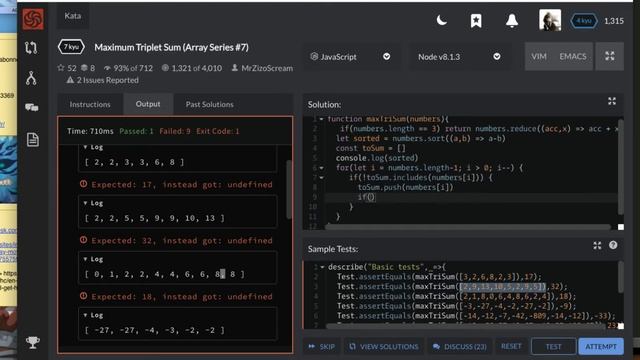Open author MrZizoScream's profile
Screen dimensions: 640x360
pos(262,68)
